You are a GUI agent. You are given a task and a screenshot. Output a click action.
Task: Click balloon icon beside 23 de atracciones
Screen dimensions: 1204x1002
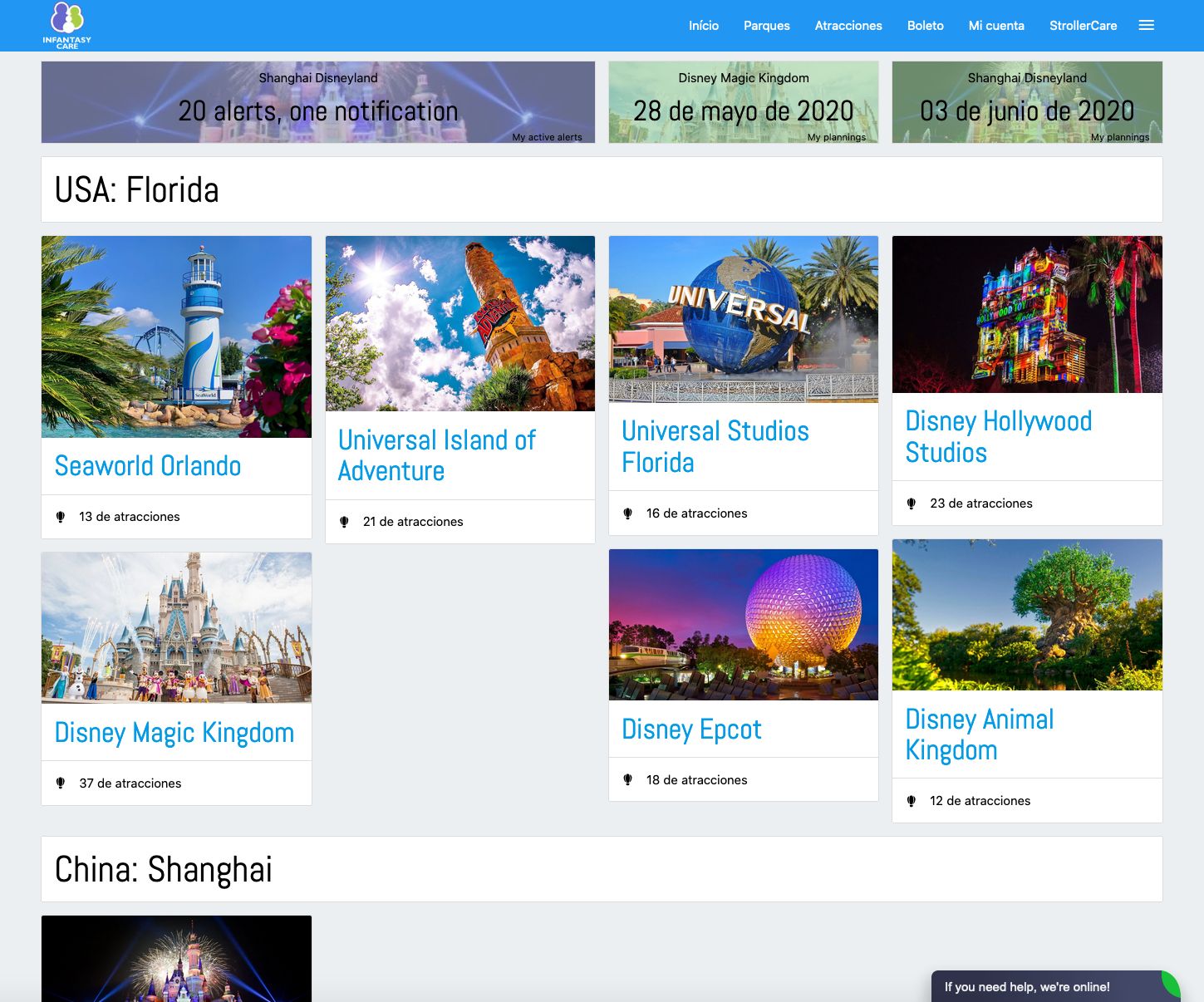(x=912, y=503)
